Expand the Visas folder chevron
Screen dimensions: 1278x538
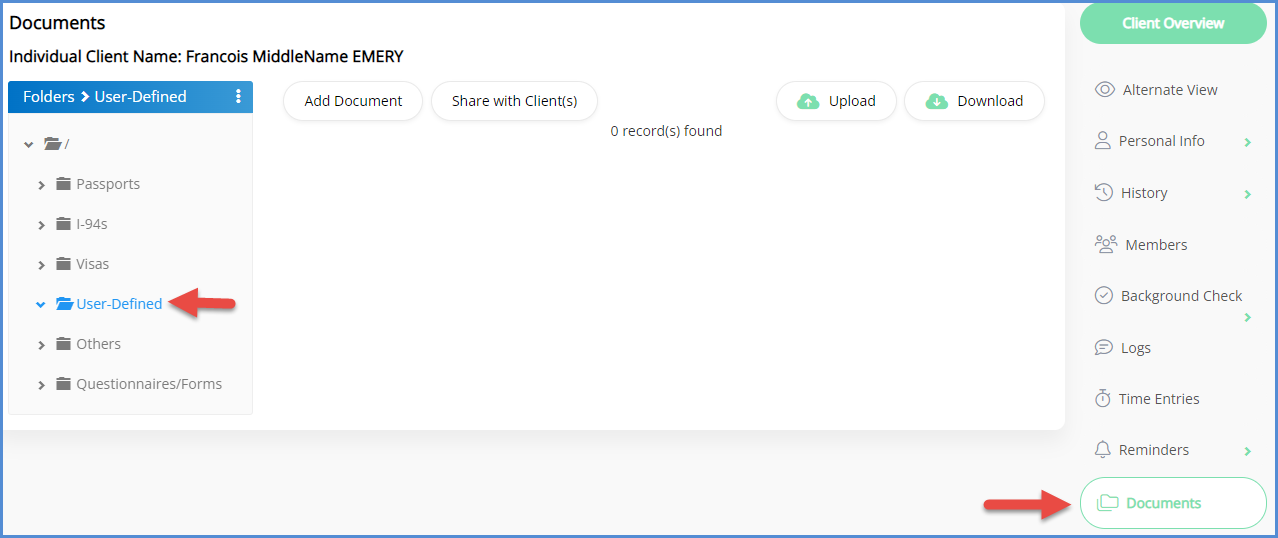42,265
